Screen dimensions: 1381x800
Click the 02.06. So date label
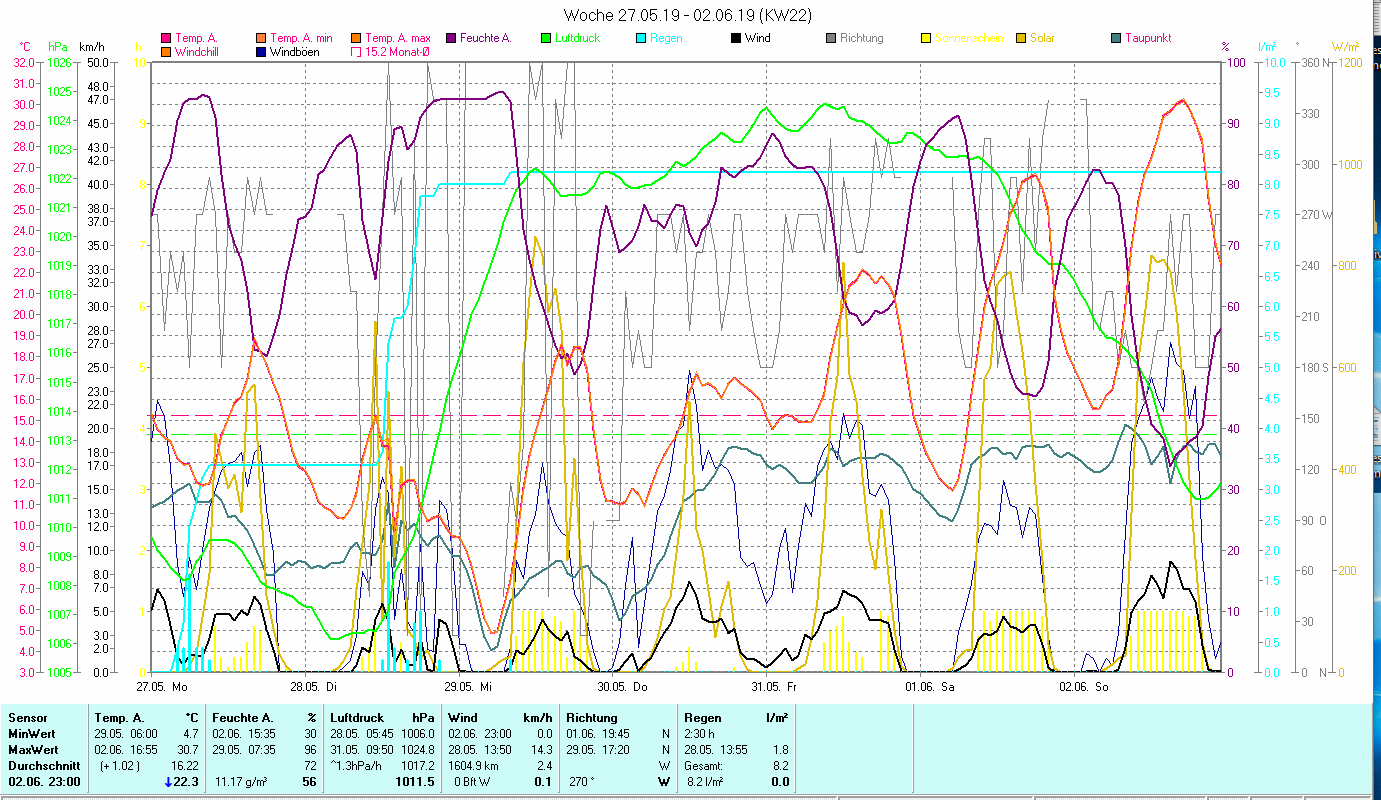click(1084, 688)
